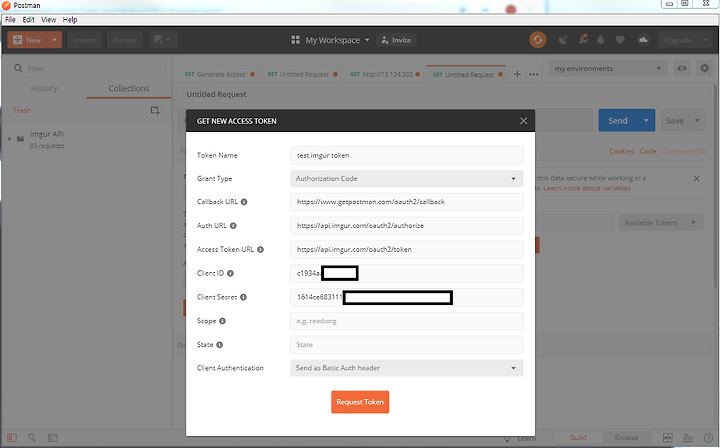Image resolution: width=720 pixels, height=448 pixels.
Task: Open the Postman console icon in status bar
Action: tap(53, 437)
